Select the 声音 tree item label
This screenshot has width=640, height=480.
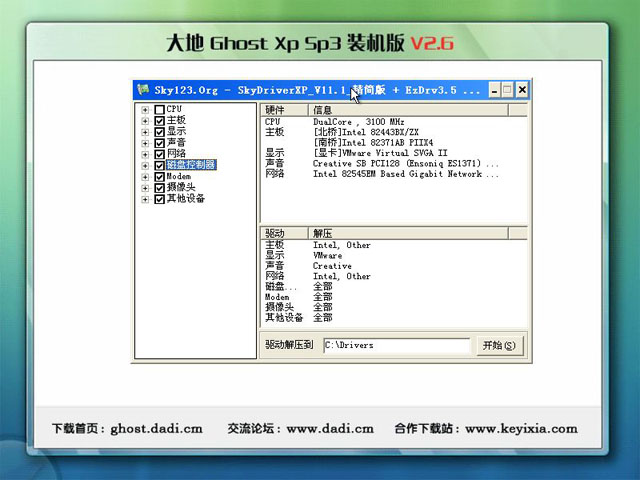click(x=176, y=142)
